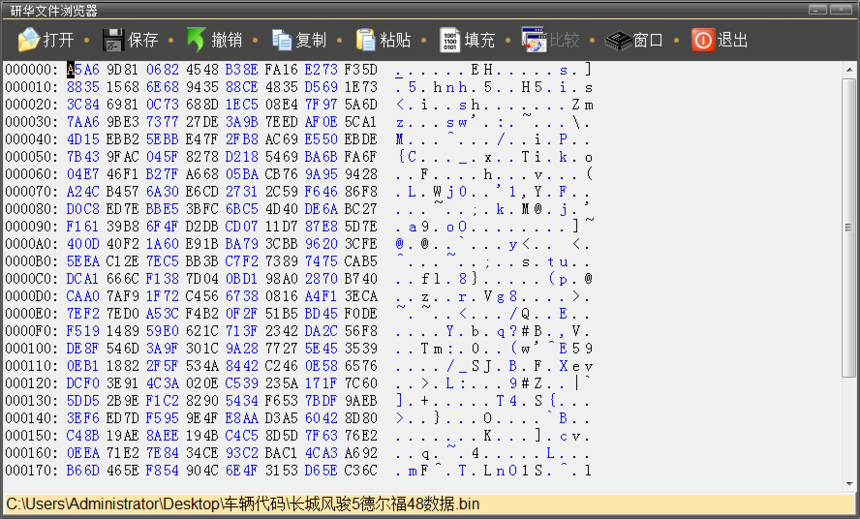The height and width of the screenshot is (519, 860).
Task: Click hex word 8835 in row 000010
Action: click(x=83, y=87)
